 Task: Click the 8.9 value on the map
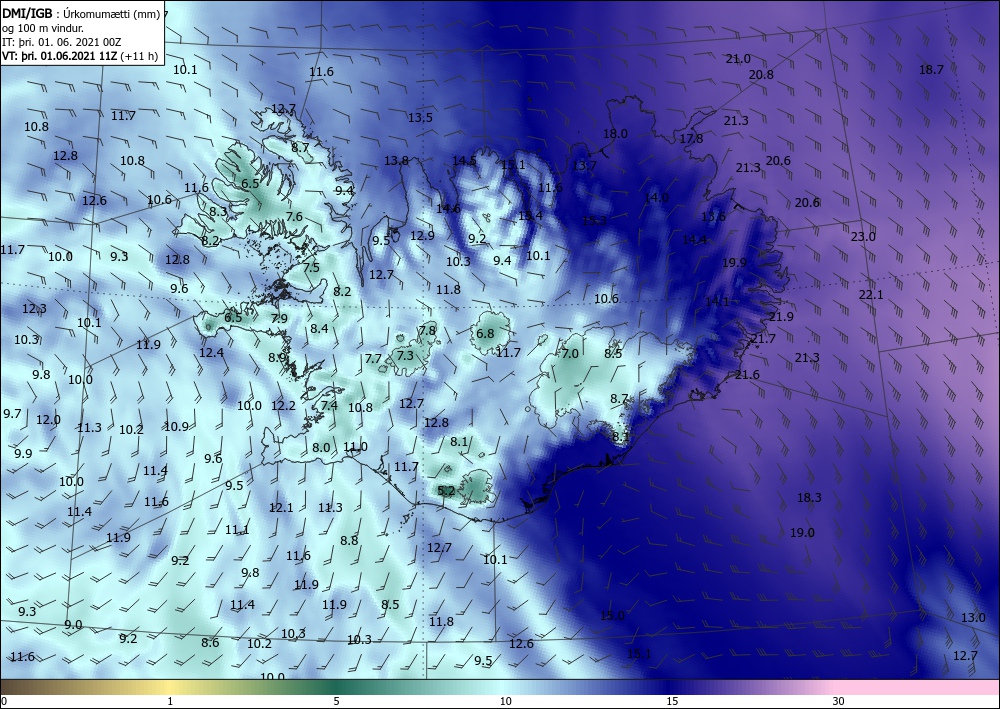pos(277,358)
